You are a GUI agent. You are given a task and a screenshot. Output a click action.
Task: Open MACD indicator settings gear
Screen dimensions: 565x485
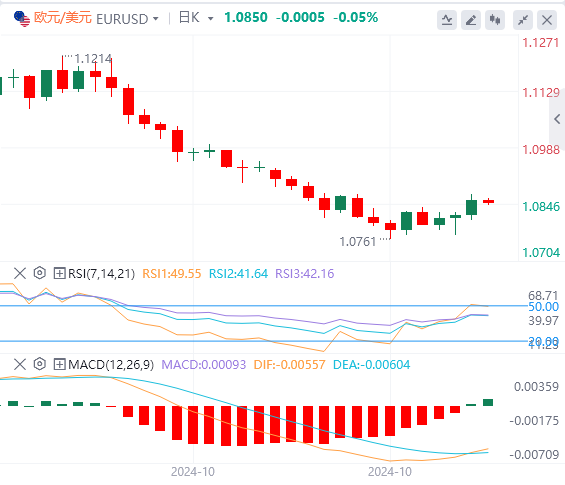pos(40,364)
